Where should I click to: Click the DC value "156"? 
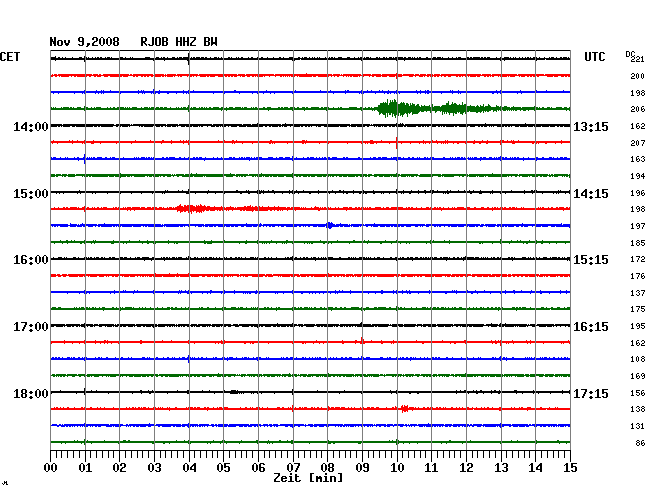638,393
